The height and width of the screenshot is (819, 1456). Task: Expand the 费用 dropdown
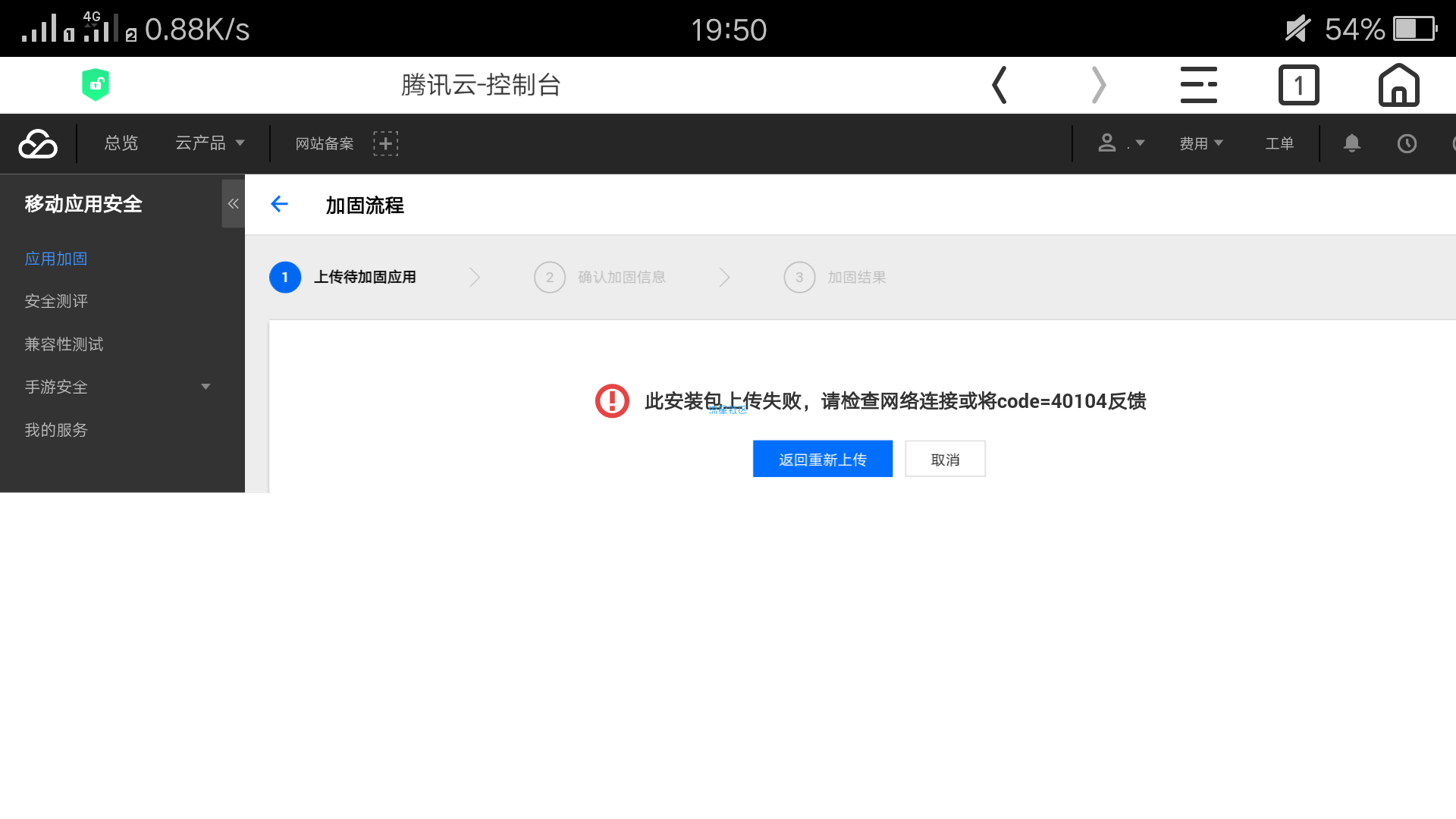tap(1201, 143)
